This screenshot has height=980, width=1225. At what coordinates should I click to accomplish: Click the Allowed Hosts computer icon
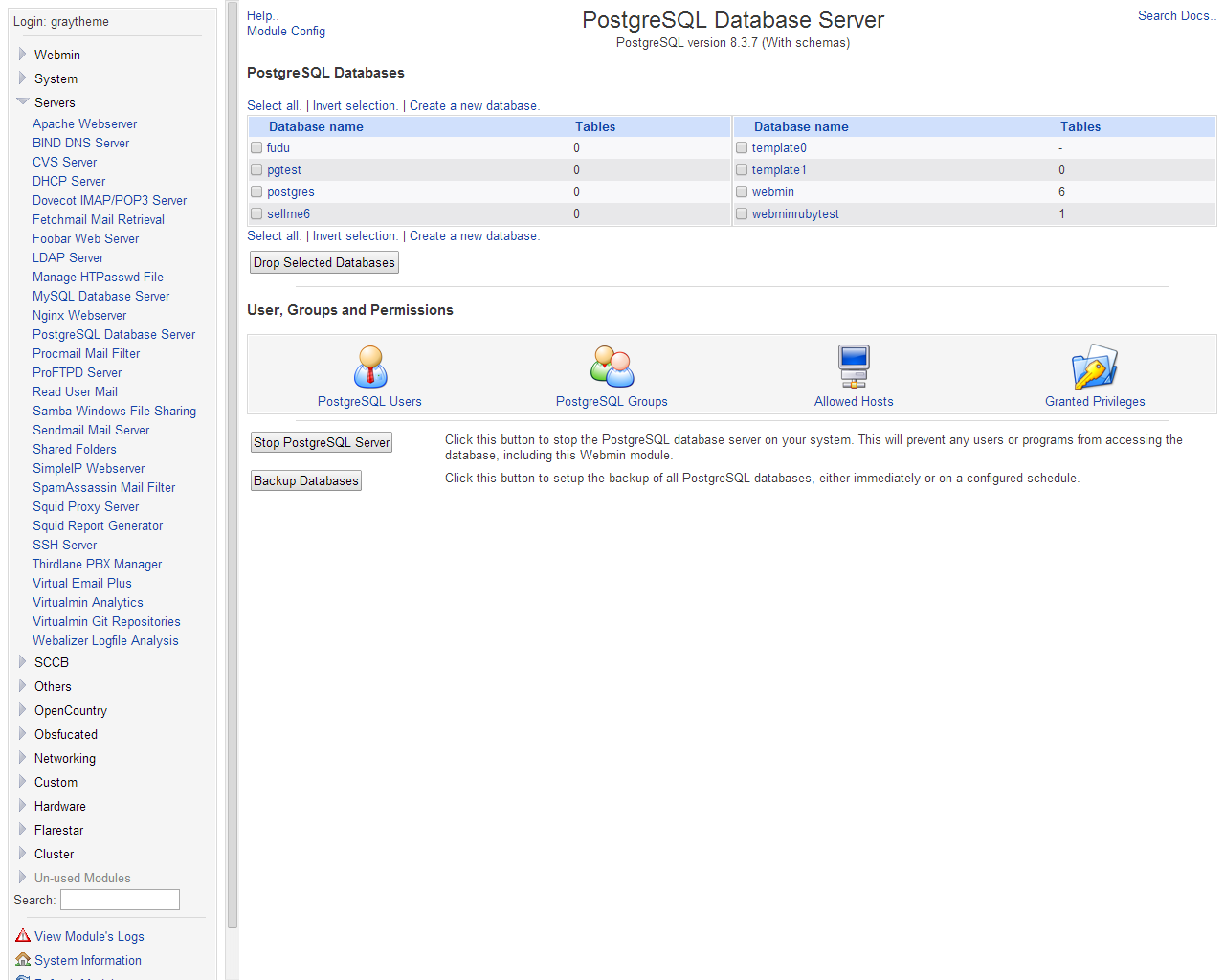click(854, 367)
